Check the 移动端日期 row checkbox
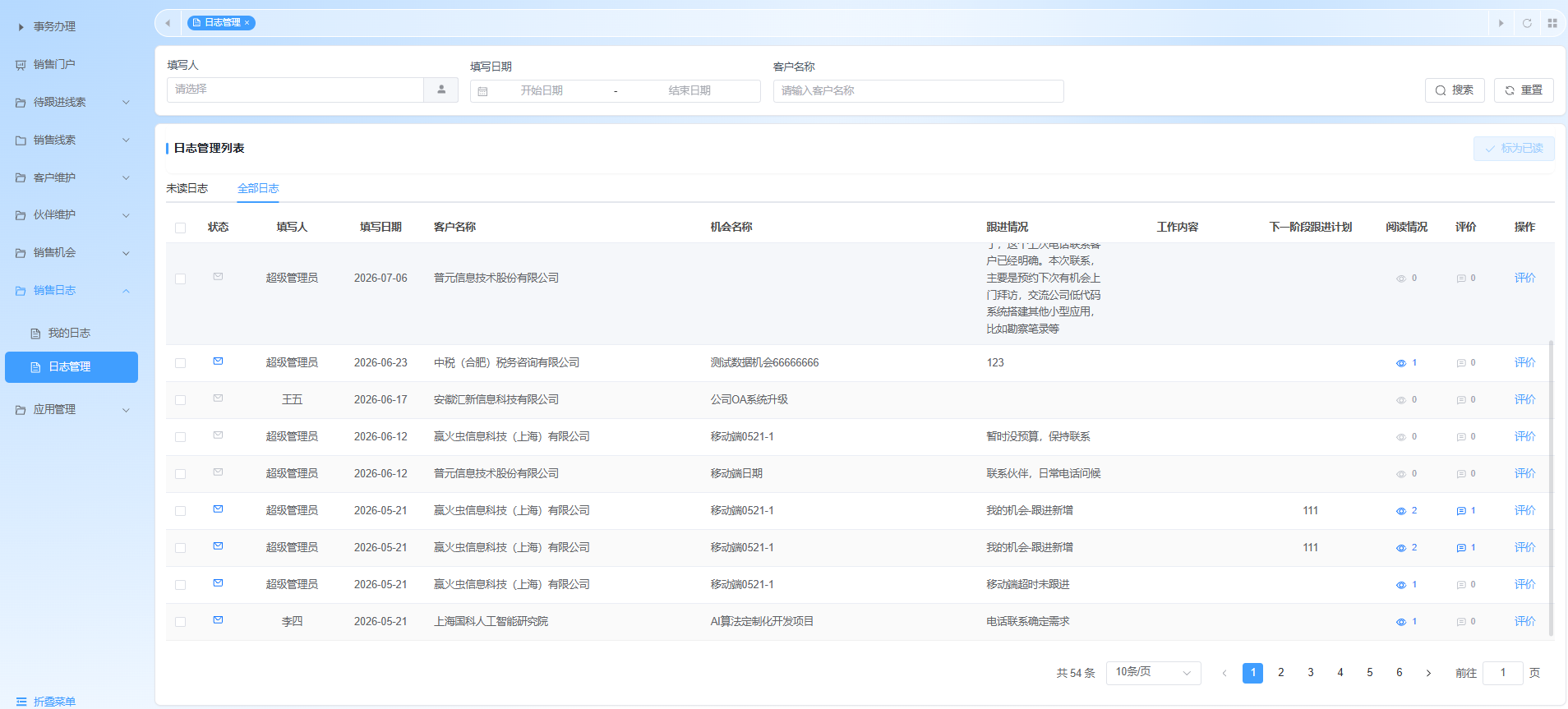 click(x=181, y=474)
